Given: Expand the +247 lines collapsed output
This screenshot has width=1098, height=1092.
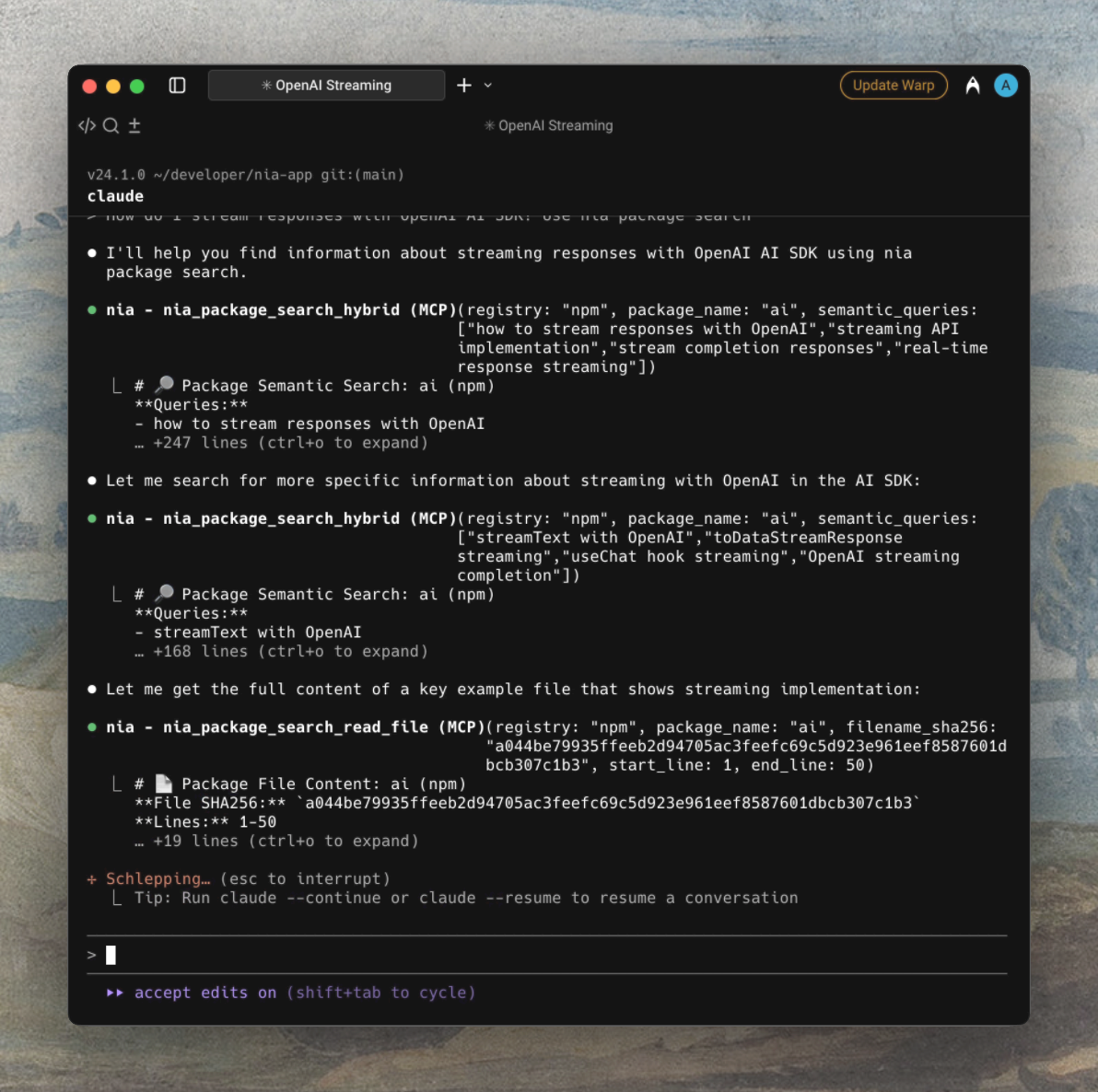Looking at the screenshot, I should [281, 442].
